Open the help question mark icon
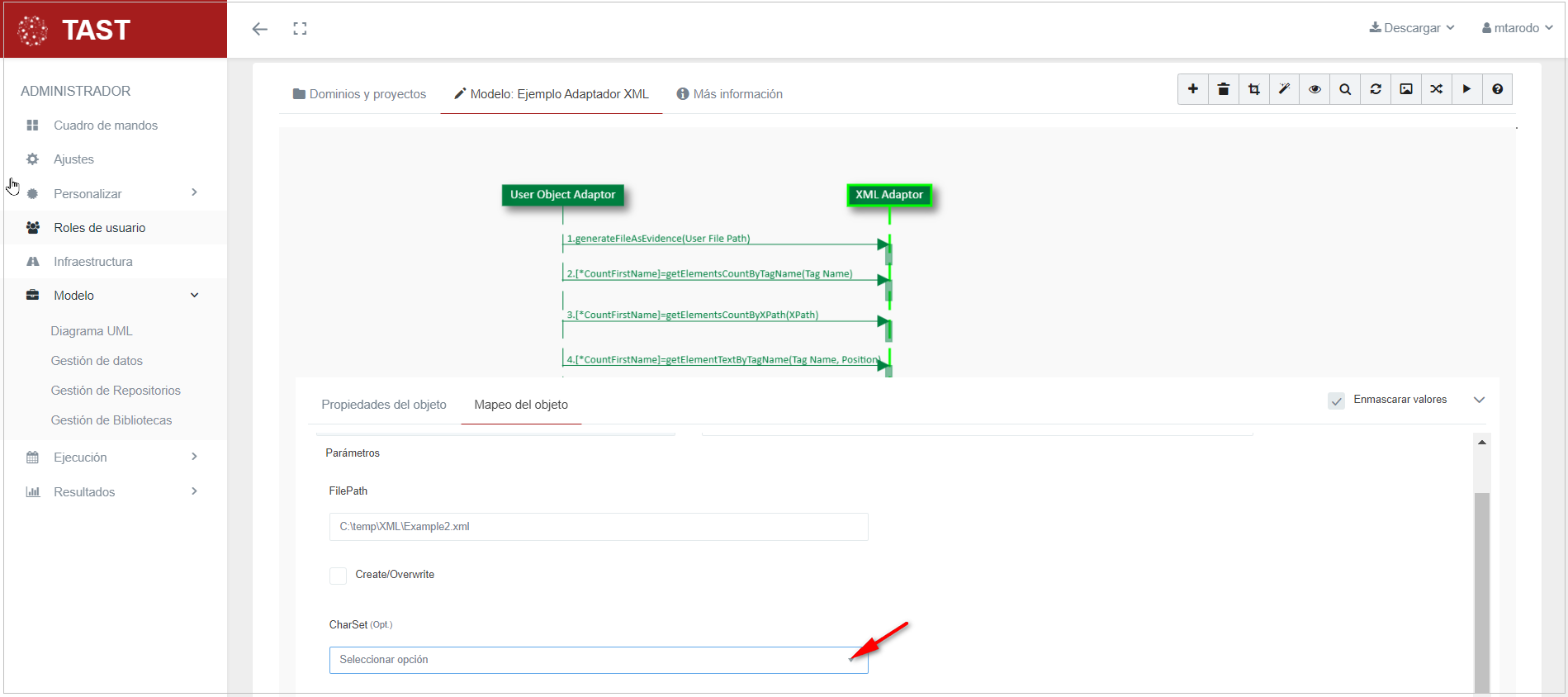 coord(1497,89)
